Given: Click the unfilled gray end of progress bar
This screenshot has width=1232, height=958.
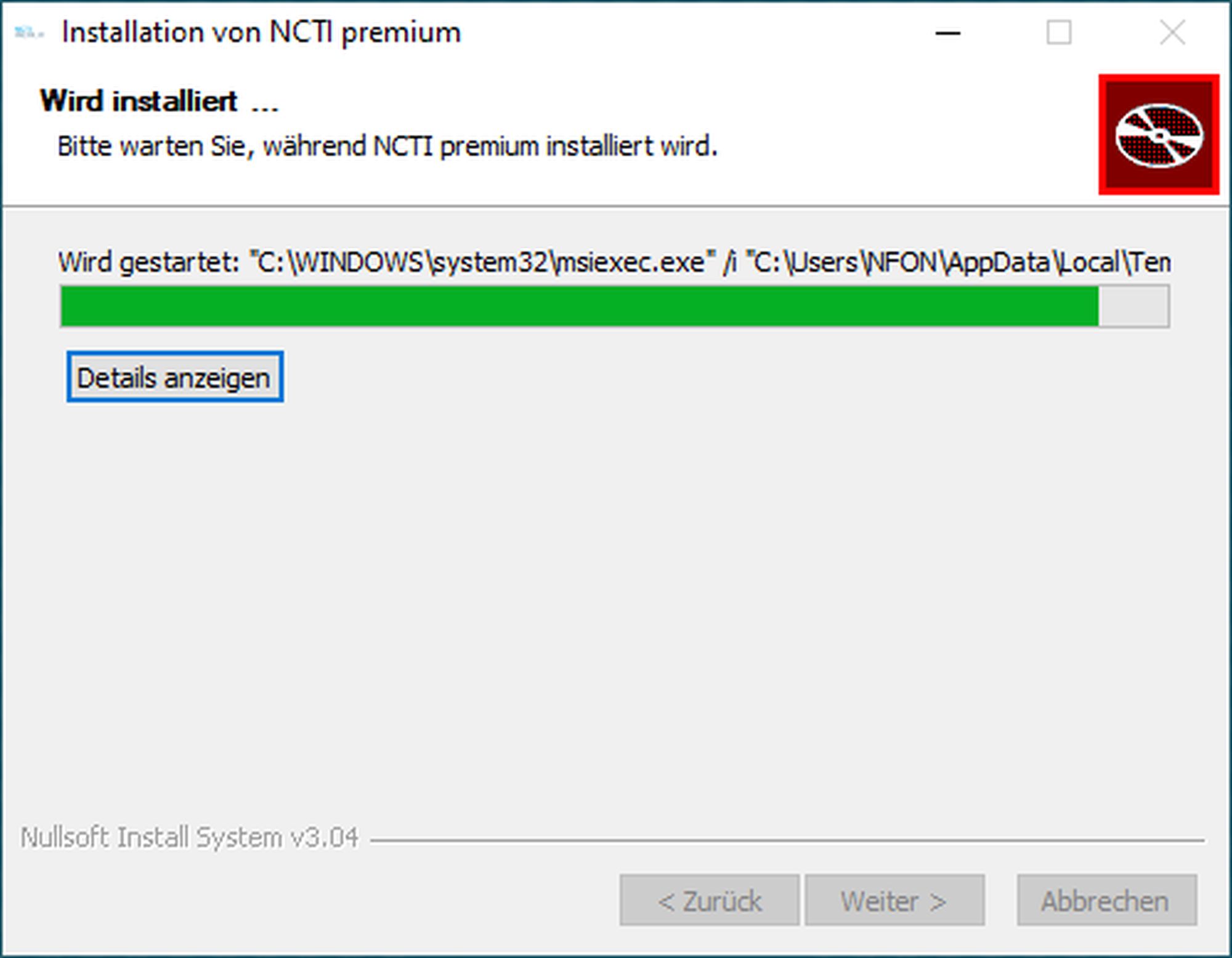Looking at the screenshot, I should [x=1133, y=306].
